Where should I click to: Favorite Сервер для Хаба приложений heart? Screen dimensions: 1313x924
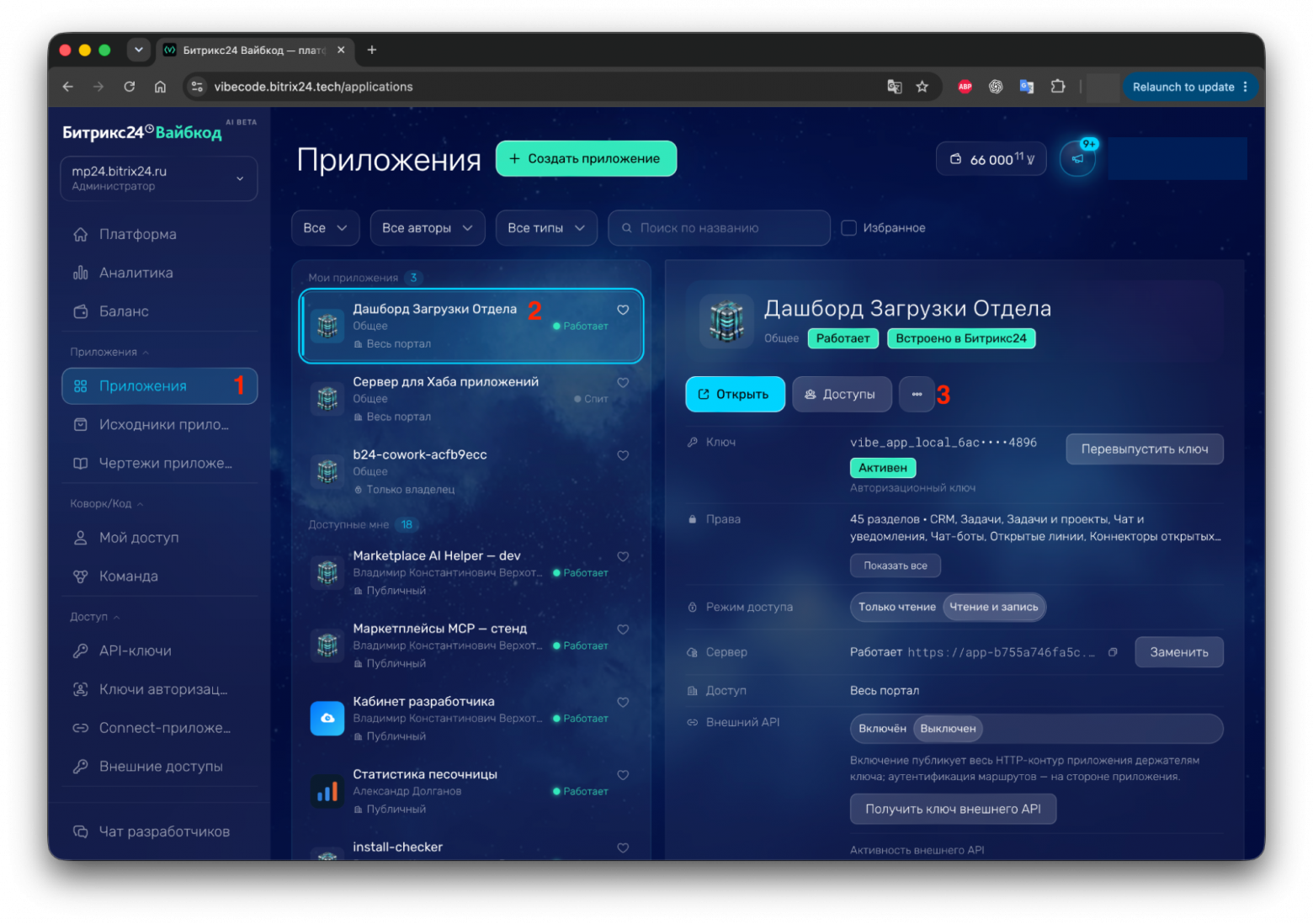pos(623,383)
